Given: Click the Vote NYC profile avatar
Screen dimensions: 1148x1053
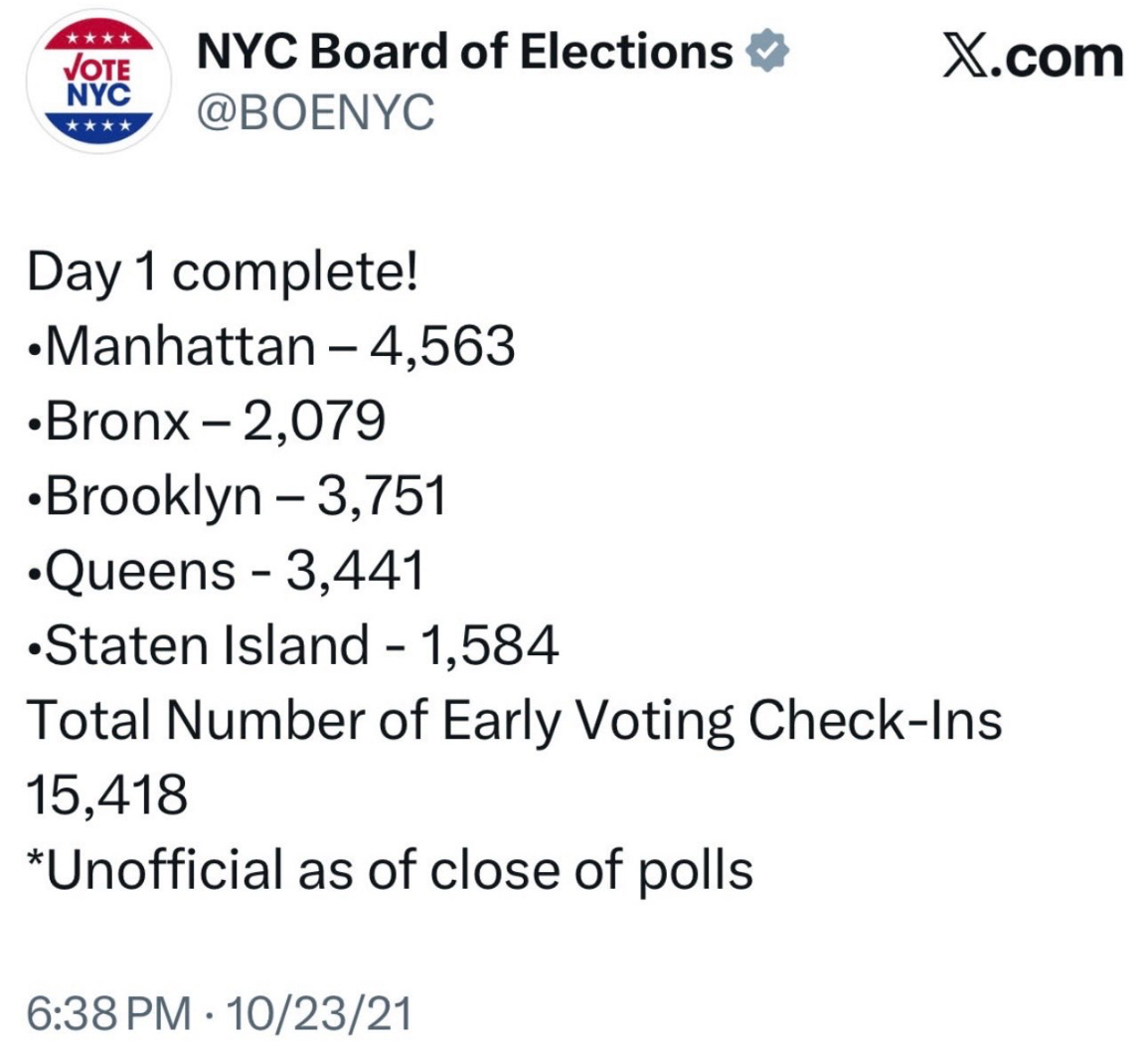Looking at the screenshot, I should [x=98, y=84].
